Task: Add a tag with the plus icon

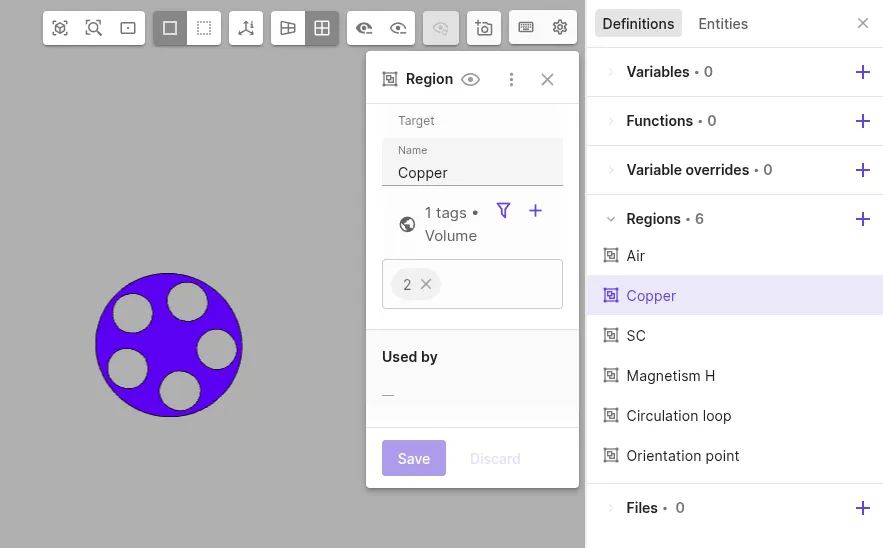Action: point(536,211)
